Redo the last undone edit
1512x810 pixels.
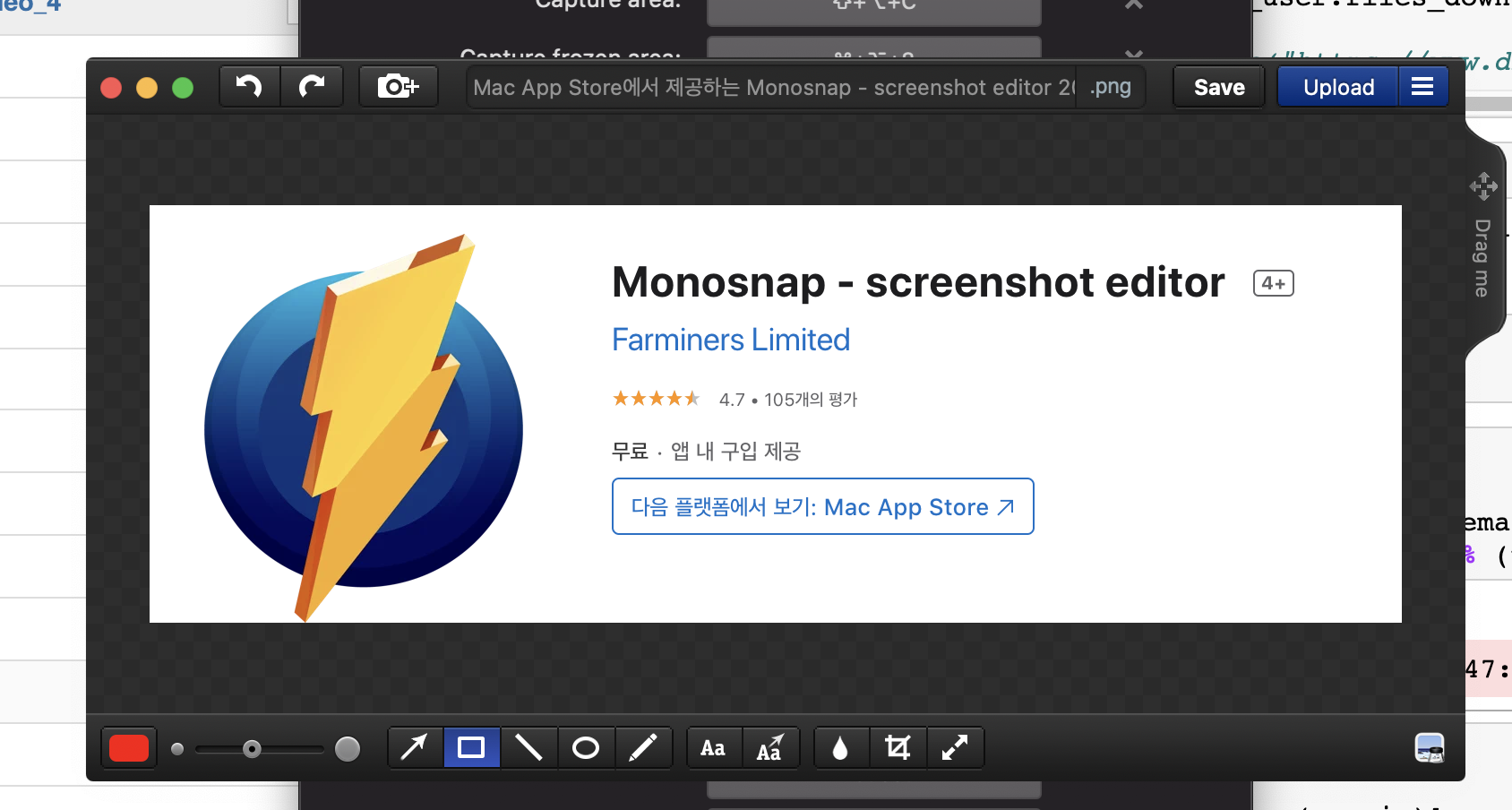312,87
